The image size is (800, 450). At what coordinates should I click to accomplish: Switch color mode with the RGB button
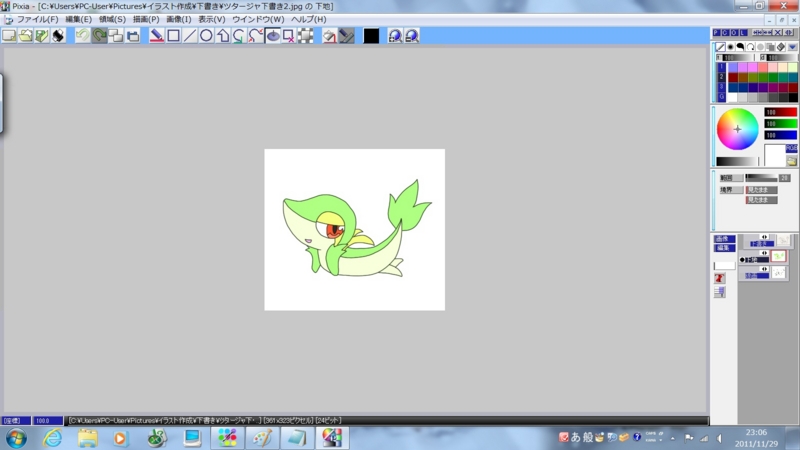(x=791, y=148)
